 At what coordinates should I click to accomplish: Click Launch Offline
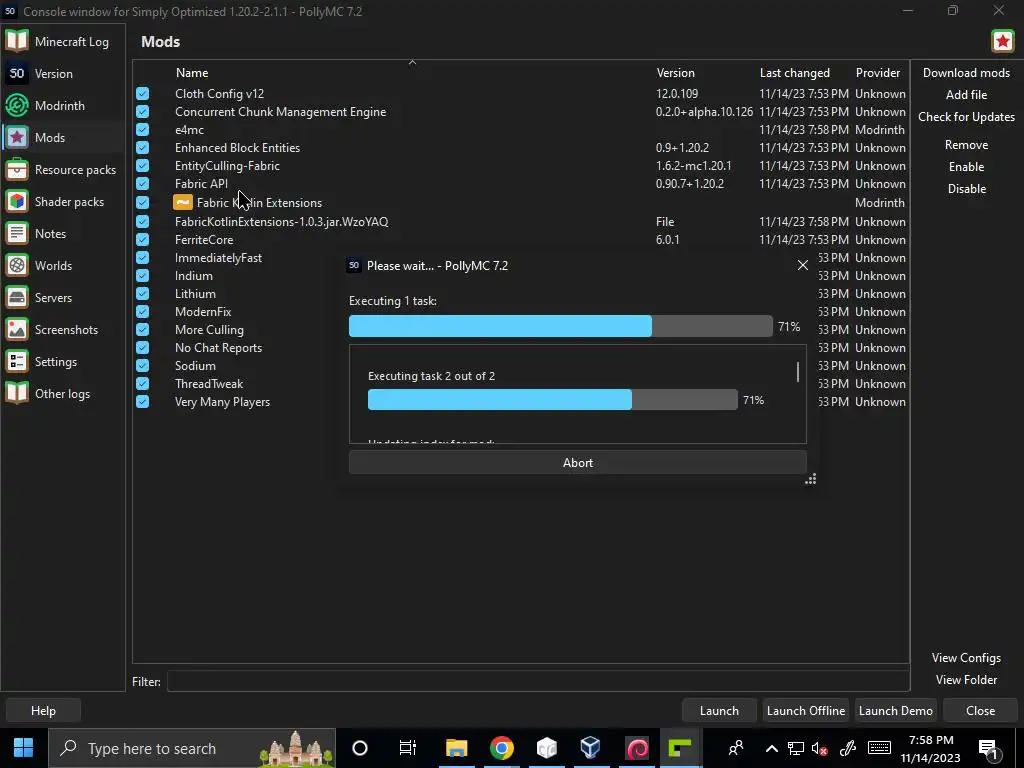805,711
